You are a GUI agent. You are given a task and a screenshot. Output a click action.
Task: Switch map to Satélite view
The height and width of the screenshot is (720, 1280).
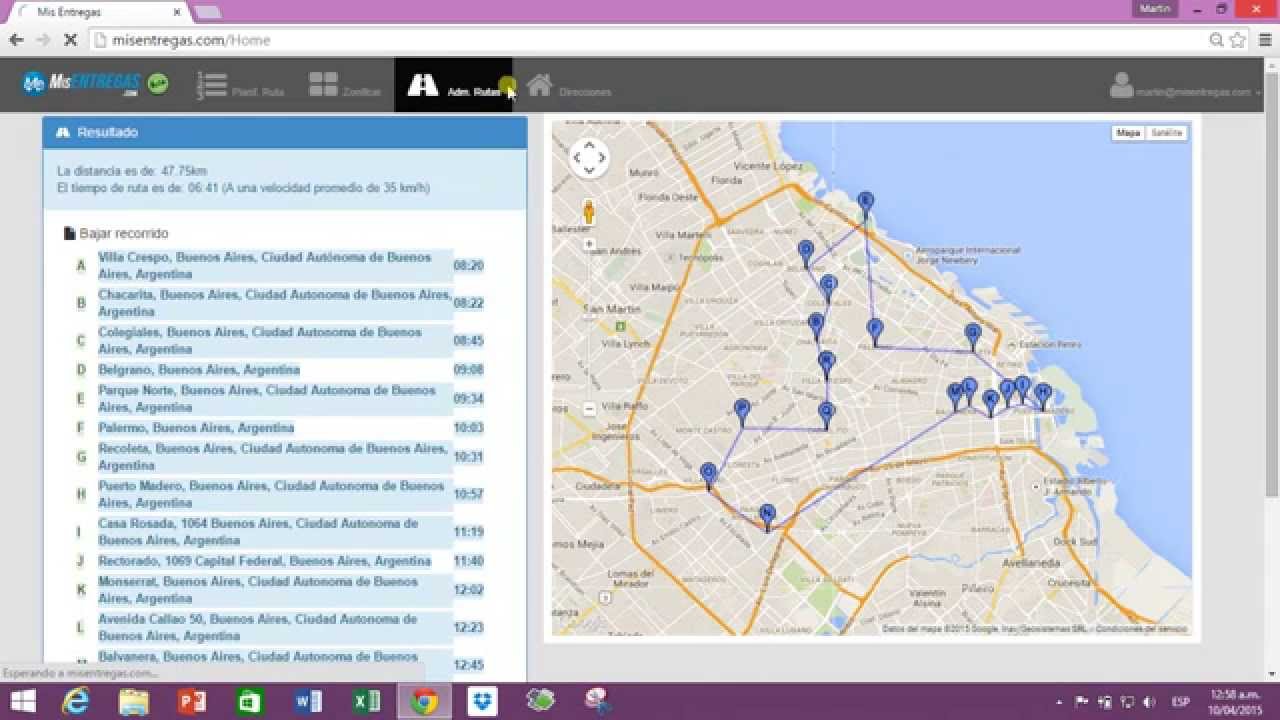1166,133
